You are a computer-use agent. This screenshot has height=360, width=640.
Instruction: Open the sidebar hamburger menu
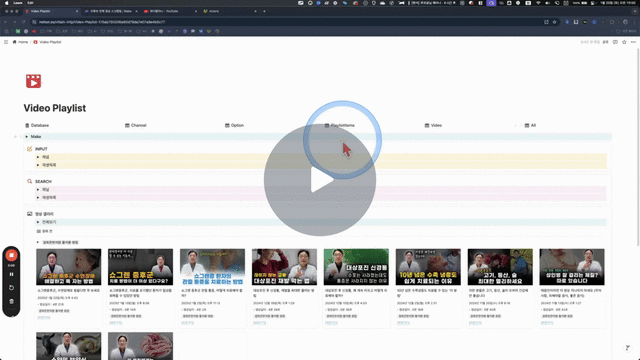click(6, 42)
